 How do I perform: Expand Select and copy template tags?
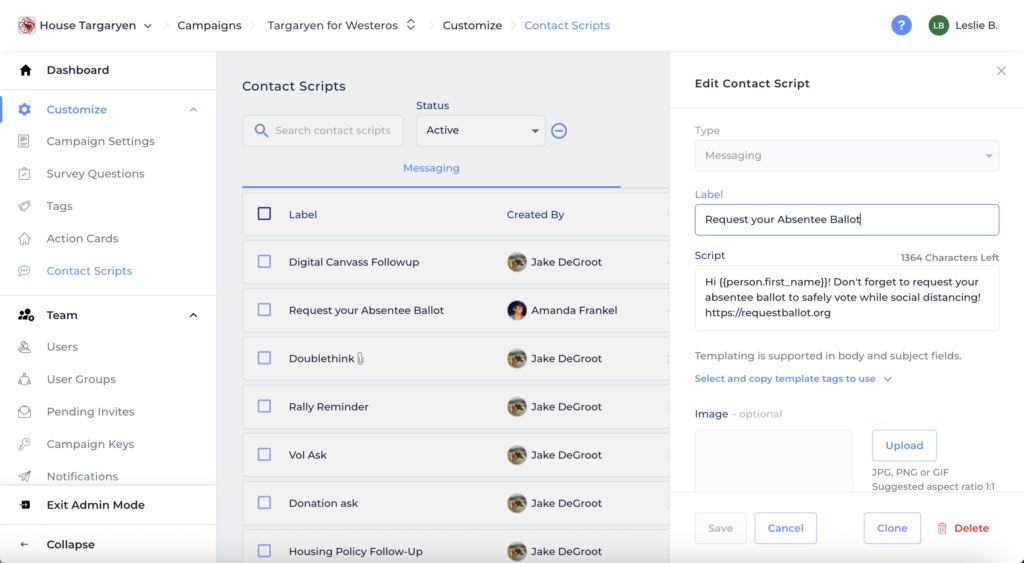pos(793,379)
